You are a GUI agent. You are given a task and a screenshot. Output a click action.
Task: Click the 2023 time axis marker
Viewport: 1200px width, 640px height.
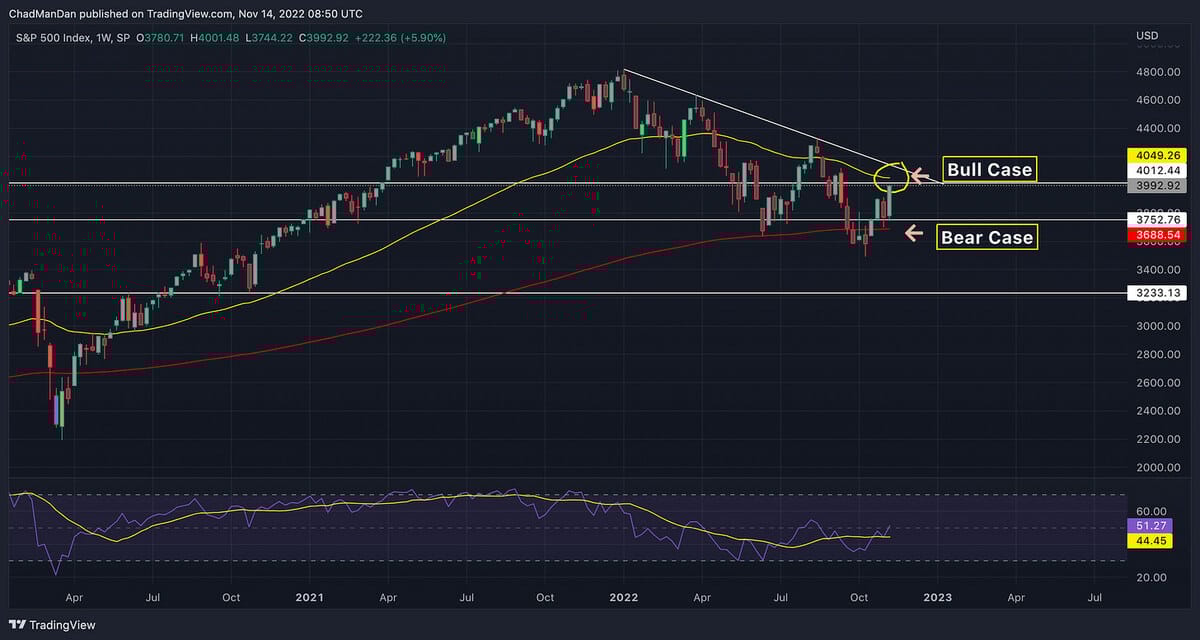(x=937, y=597)
